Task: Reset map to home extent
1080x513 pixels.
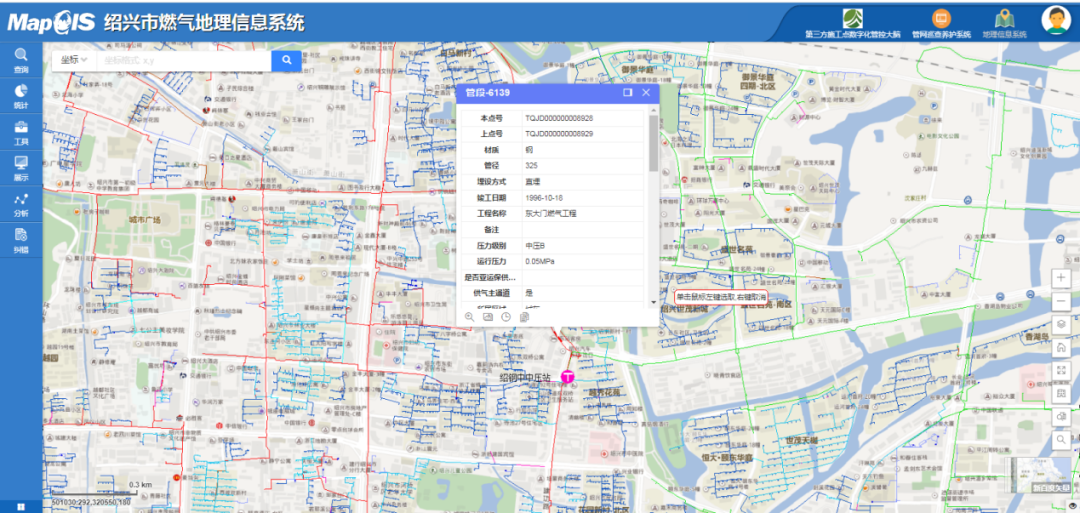Action: 1061,348
